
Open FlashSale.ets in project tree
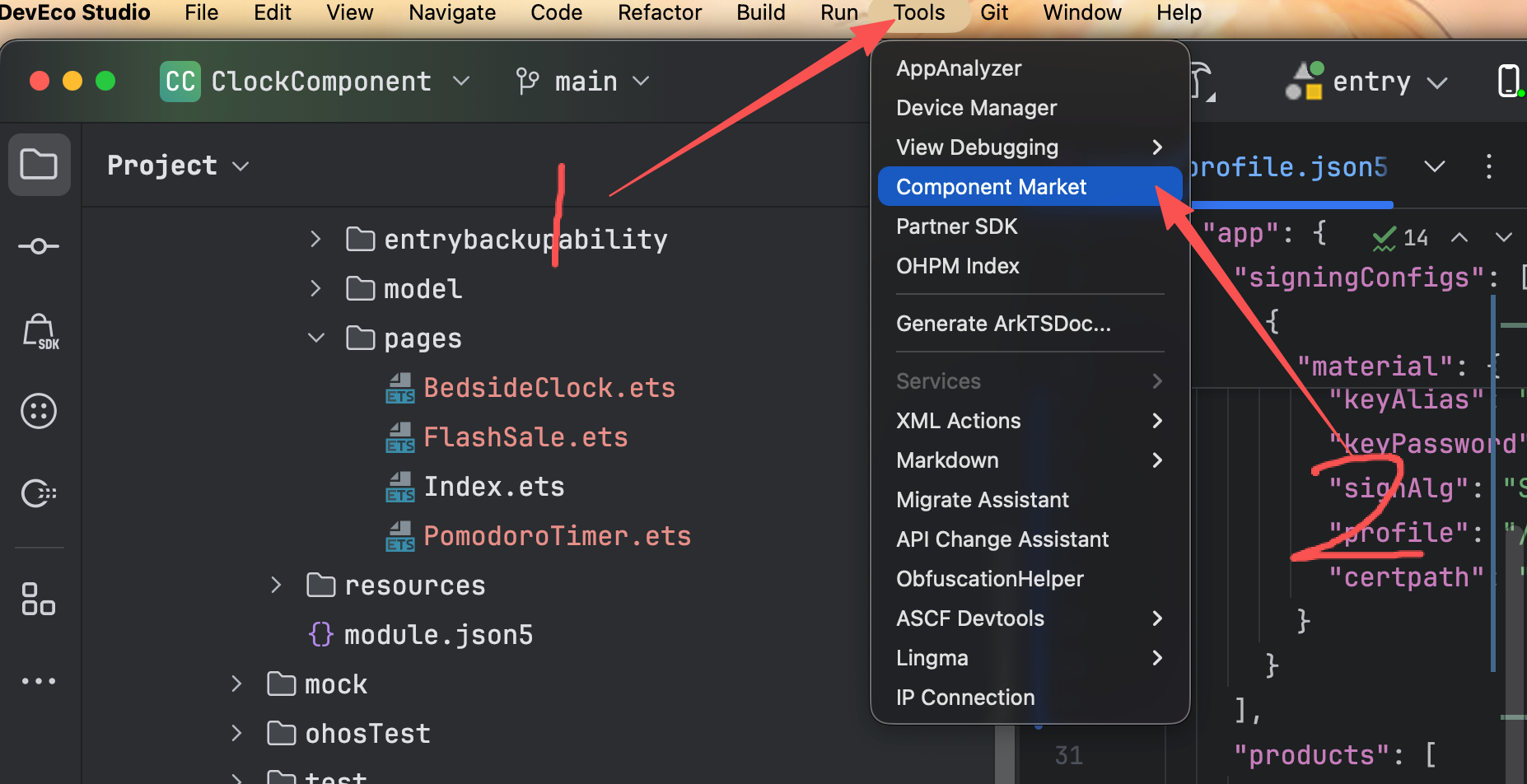[525, 437]
